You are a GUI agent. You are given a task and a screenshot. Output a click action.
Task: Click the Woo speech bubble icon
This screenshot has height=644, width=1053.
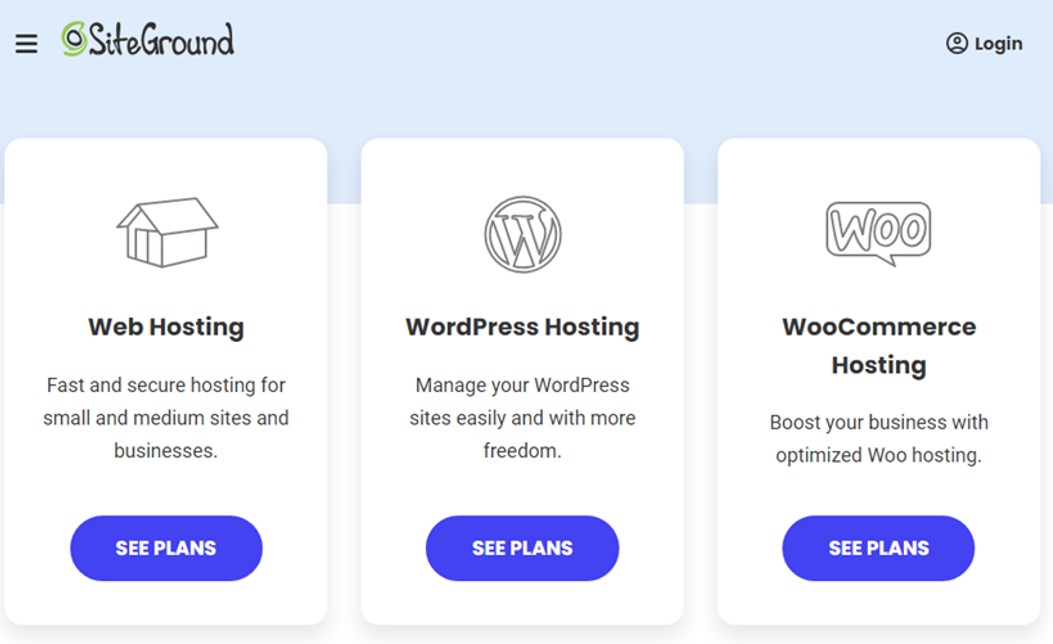point(878,233)
